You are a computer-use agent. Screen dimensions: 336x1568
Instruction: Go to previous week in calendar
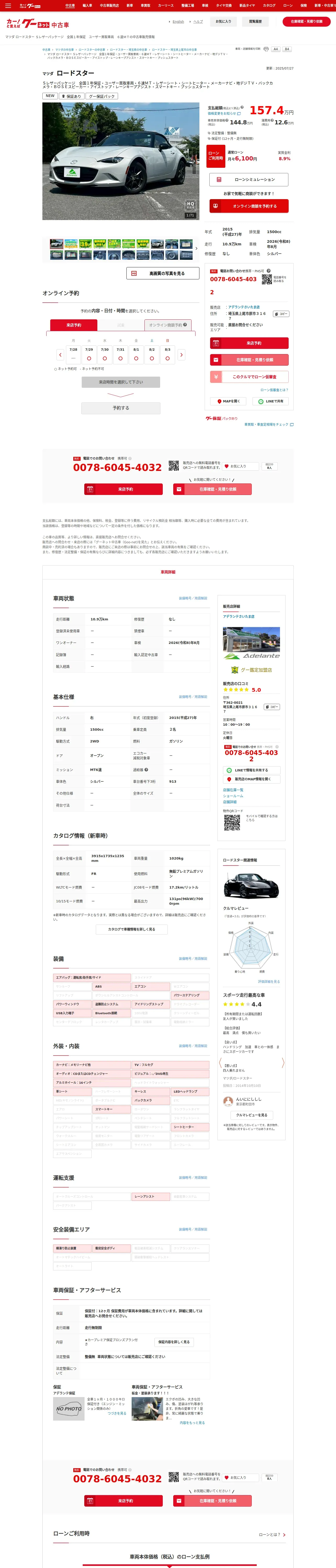[60, 354]
